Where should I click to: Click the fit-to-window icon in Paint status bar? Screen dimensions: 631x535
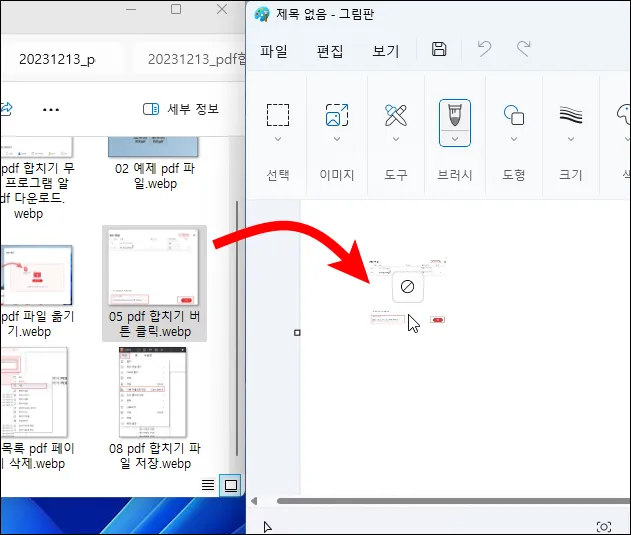point(604,527)
